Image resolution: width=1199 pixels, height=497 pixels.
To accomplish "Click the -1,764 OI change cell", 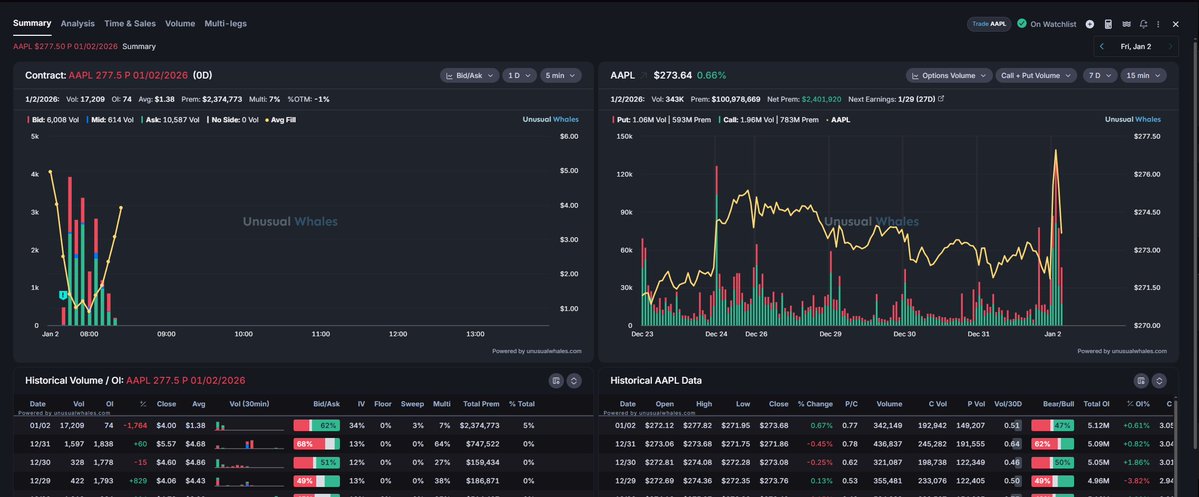I will (x=136, y=425).
